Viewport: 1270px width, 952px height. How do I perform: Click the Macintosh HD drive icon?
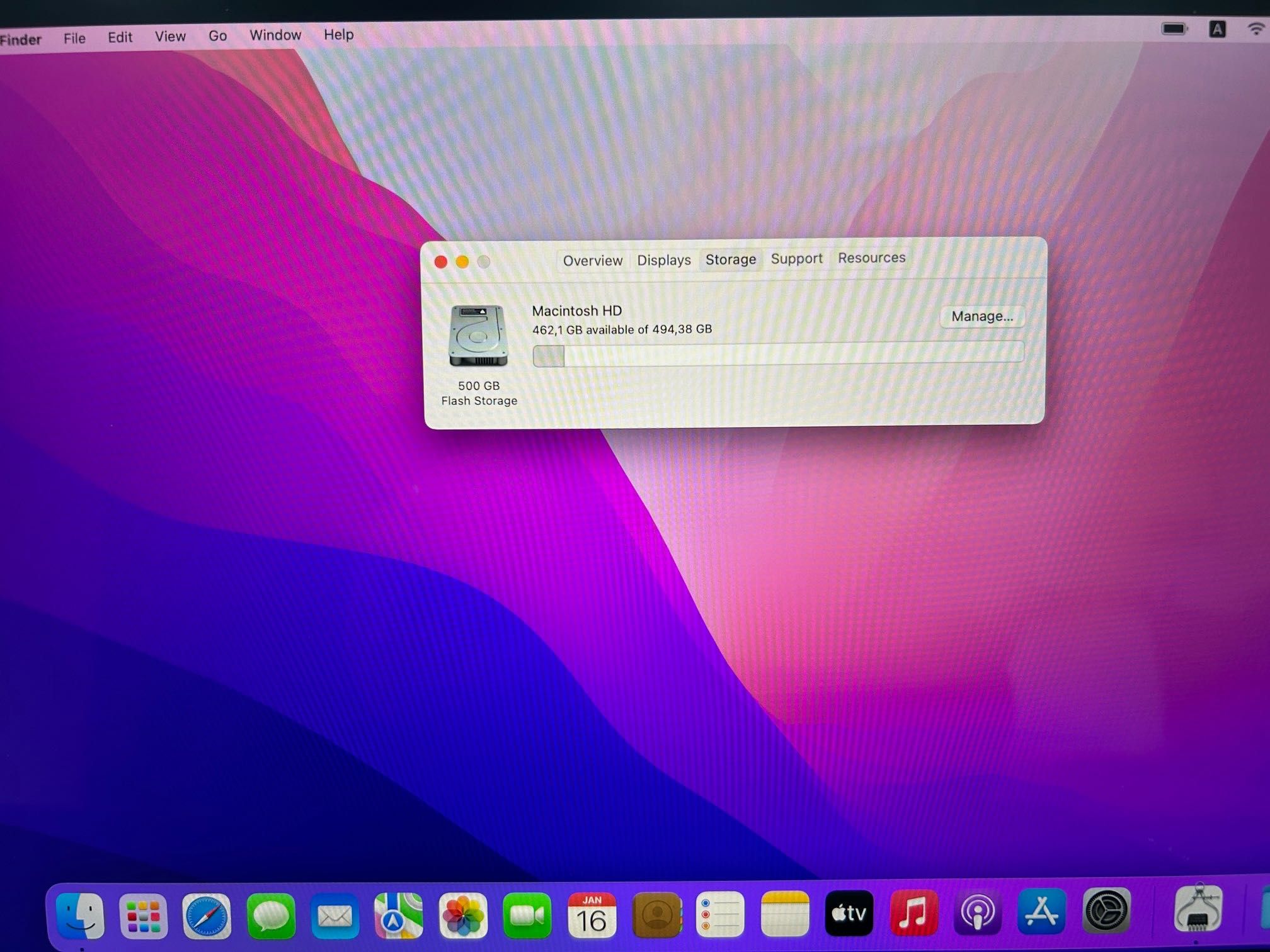[x=478, y=336]
